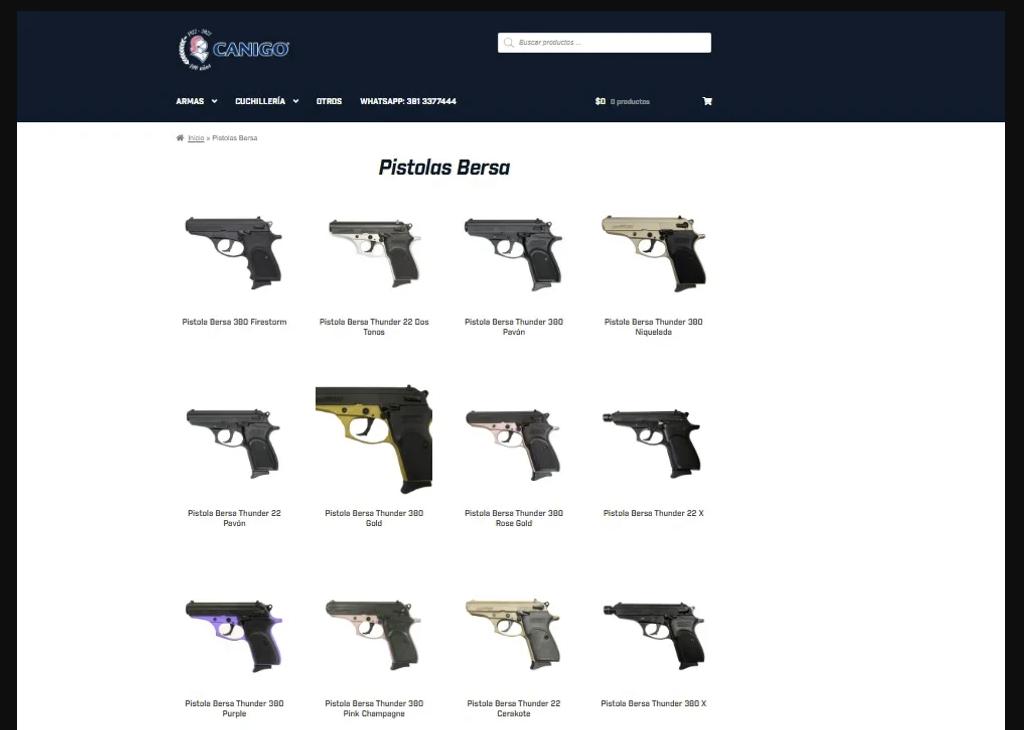Image resolution: width=1024 pixels, height=730 pixels.
Task: Open the shopping cart icon
Action: [707, 101]
